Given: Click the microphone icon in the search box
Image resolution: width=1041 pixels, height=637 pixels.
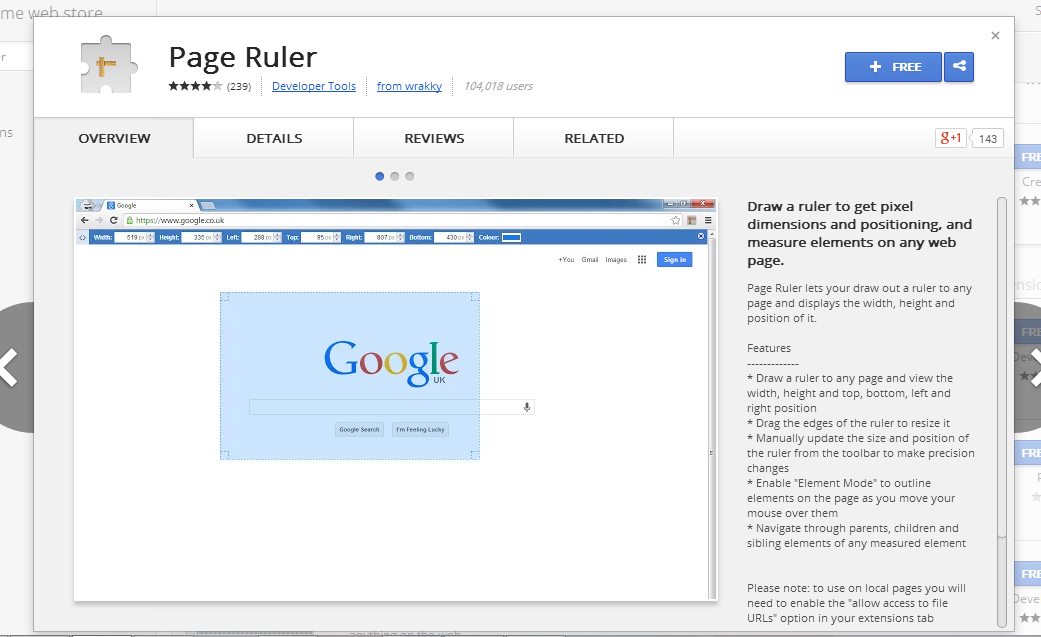Looking at the screenshot, I should 526,406.
